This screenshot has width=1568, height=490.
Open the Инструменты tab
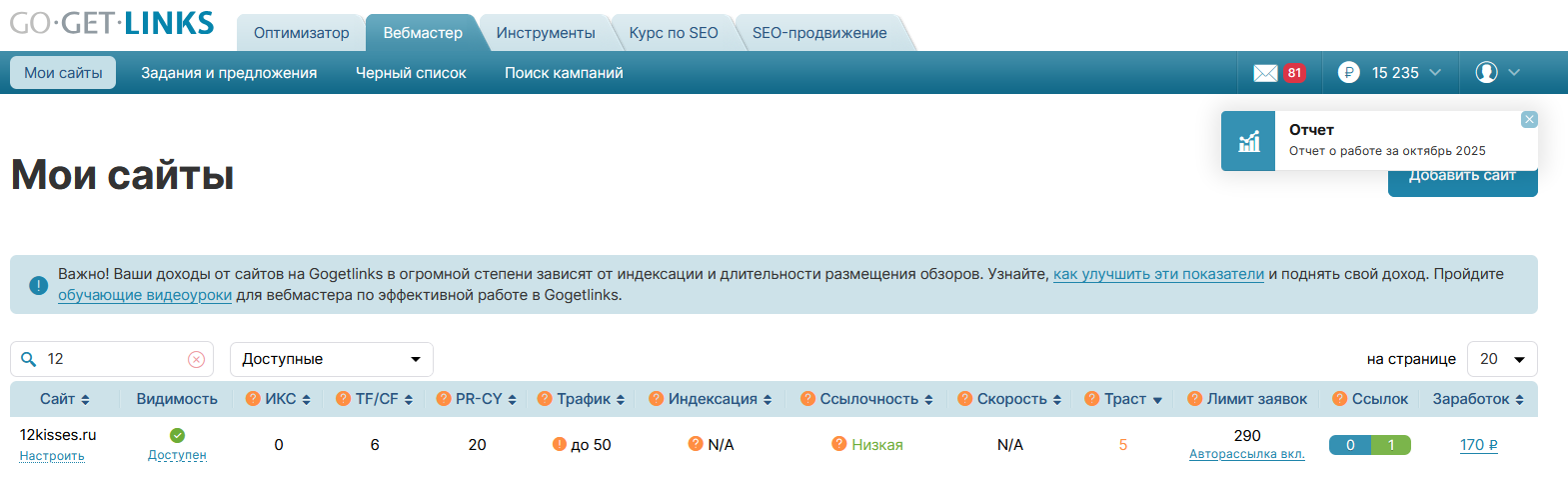click(546, 33)
